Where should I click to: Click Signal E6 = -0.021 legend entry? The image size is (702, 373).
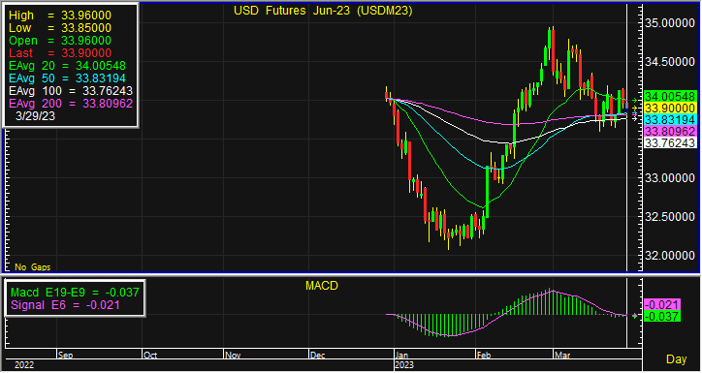tap(65, 305)
